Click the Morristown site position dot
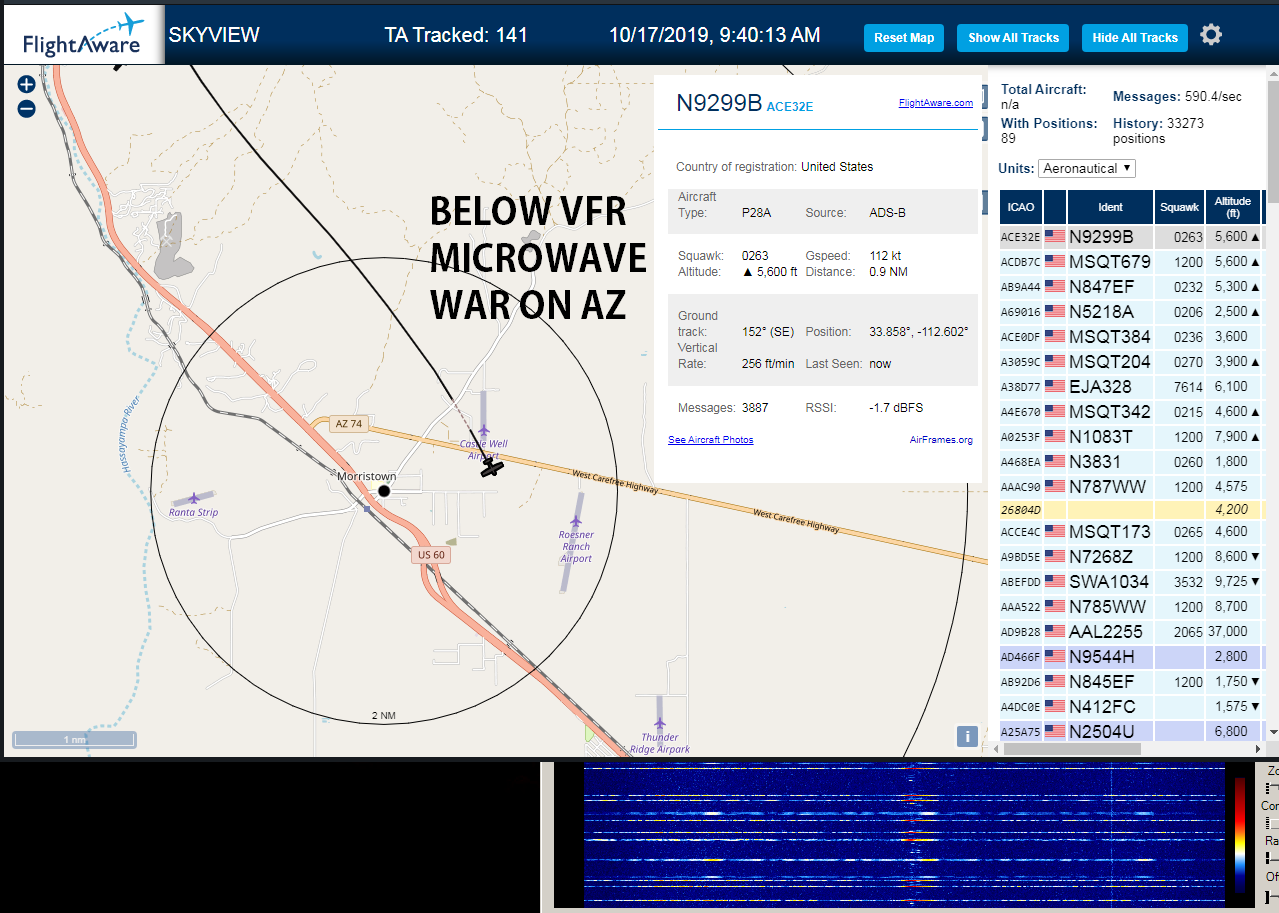Image resolution: width=1279 pixels, height=913 pixels. point(384,490)
